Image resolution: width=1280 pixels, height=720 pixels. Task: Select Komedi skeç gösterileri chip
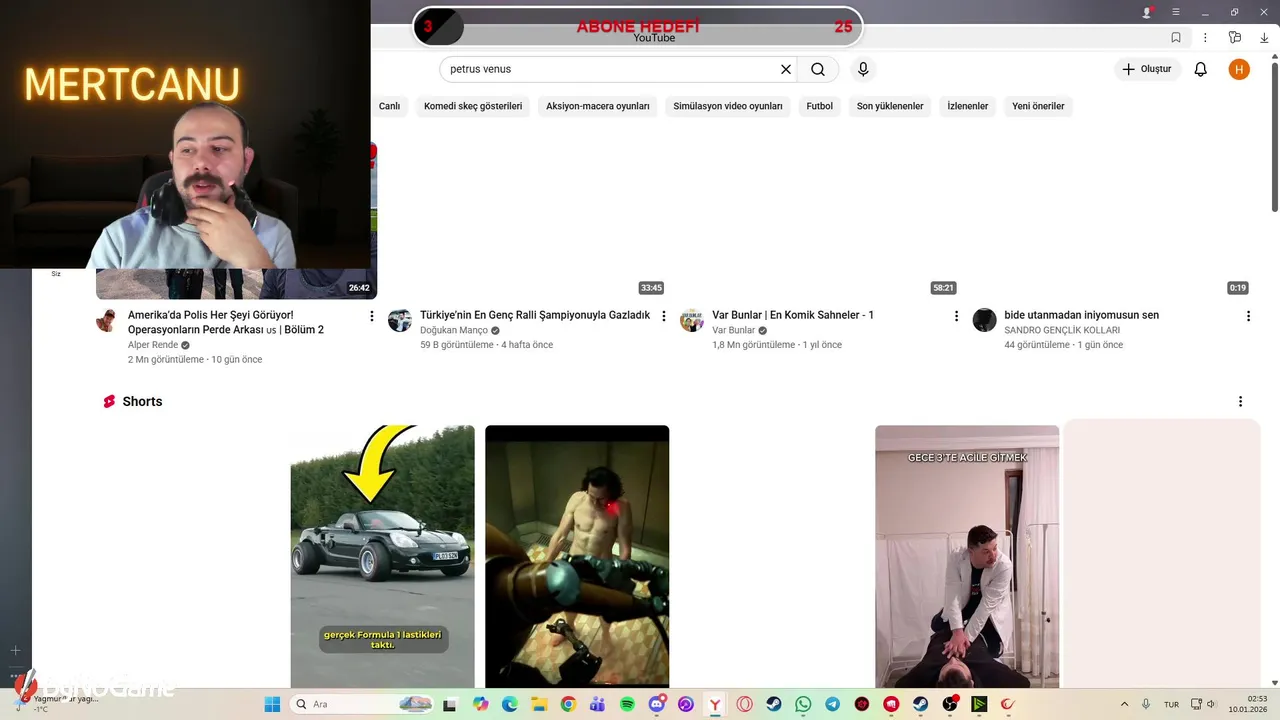coord(473,106)
